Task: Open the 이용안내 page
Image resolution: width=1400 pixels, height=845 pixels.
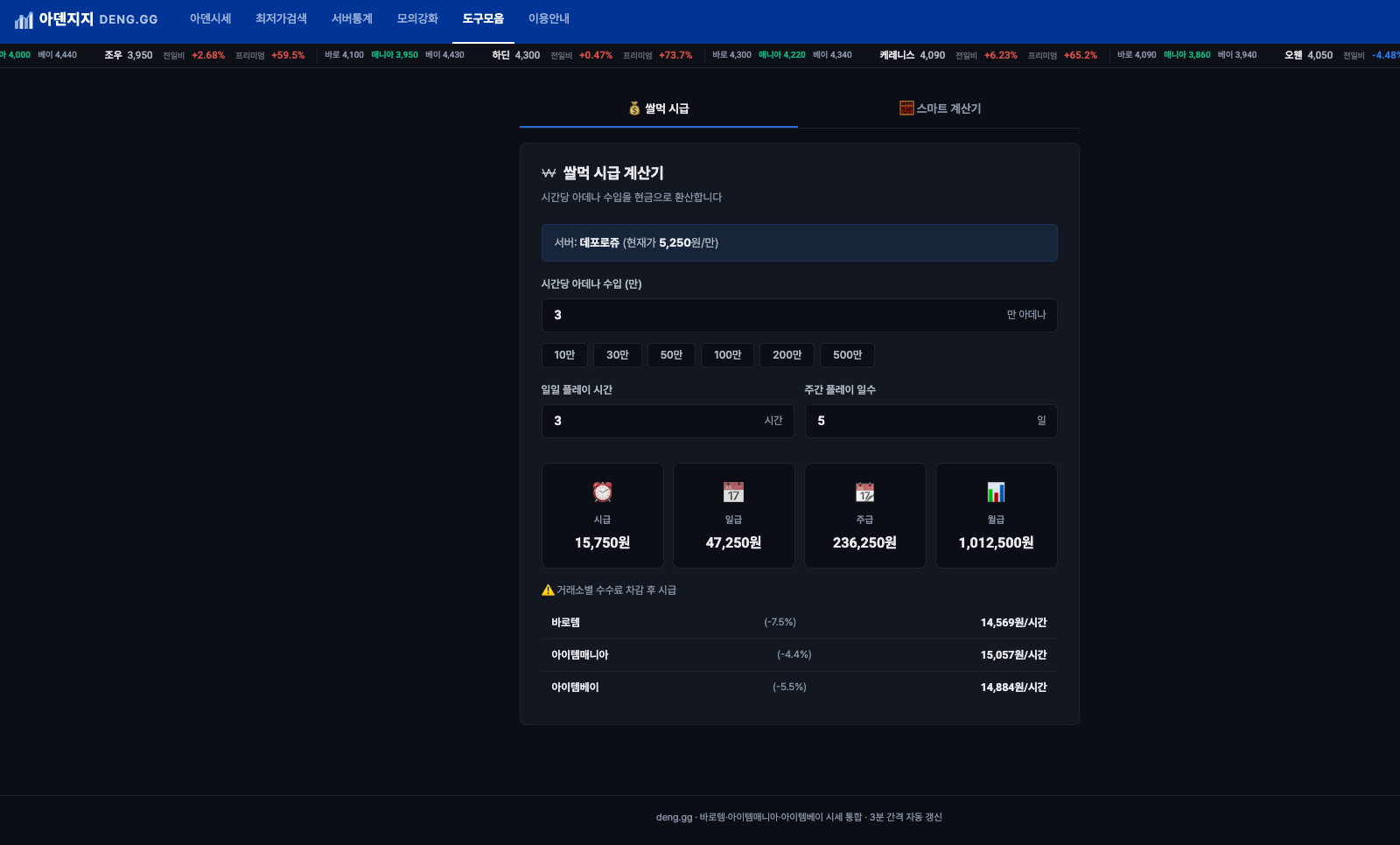Action: click(549, 18)
